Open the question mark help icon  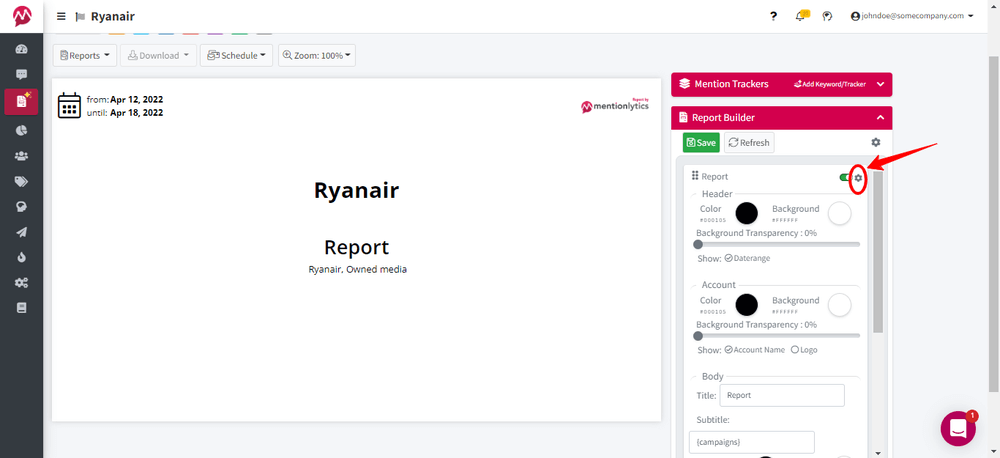(x=774, y=17)
